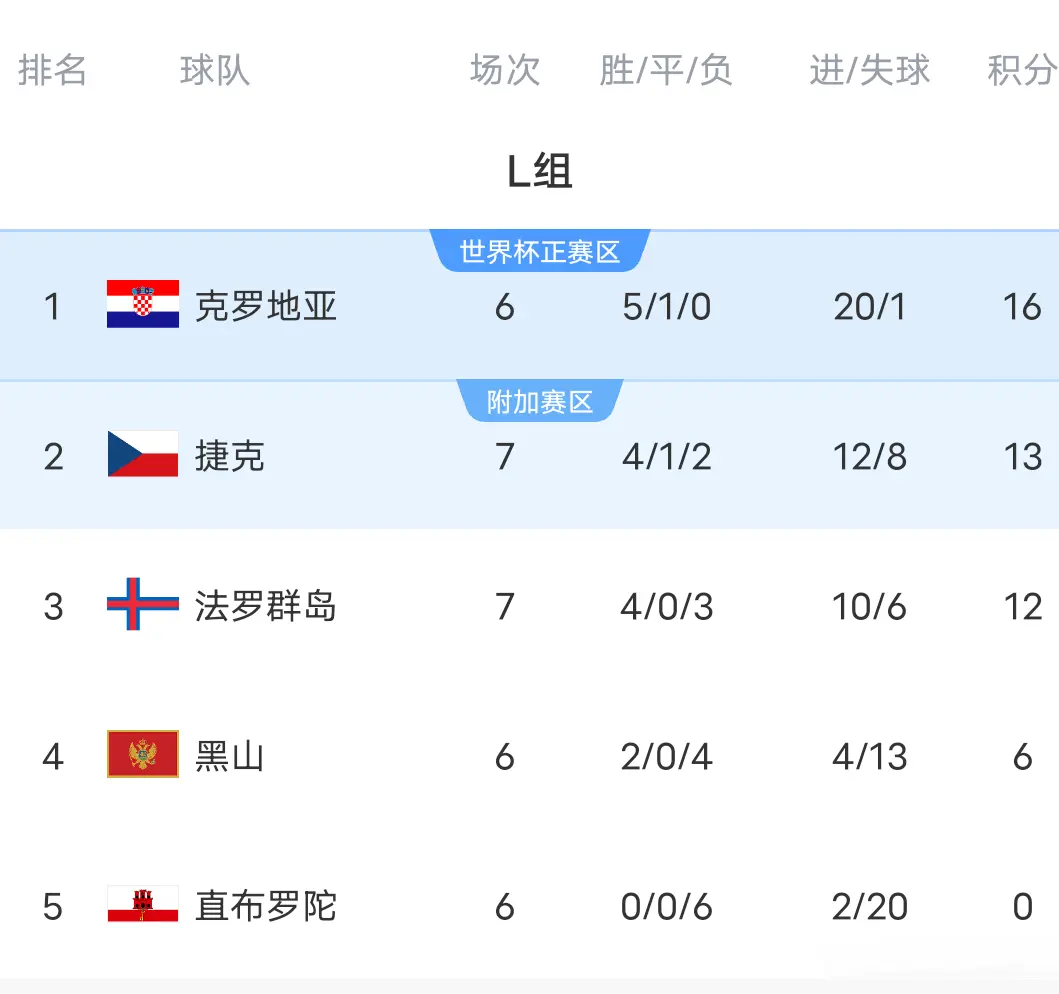1059x994 pixels.
Task: Click the 世界杯正赛区 qualification badge
Action: (x=540, y=252)
